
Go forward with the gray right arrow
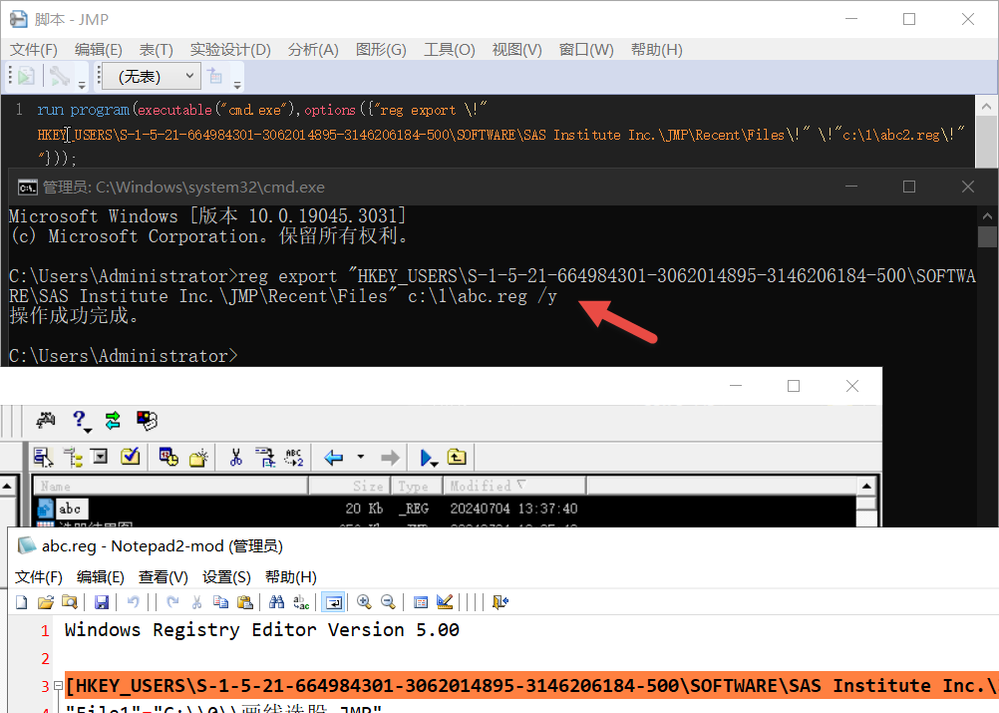pyautogui.click(x=390, y=457)
